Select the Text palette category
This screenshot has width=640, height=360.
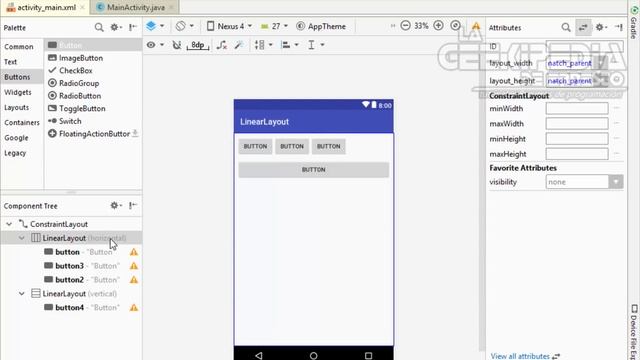pyautogui.click(x=11, y=62)
